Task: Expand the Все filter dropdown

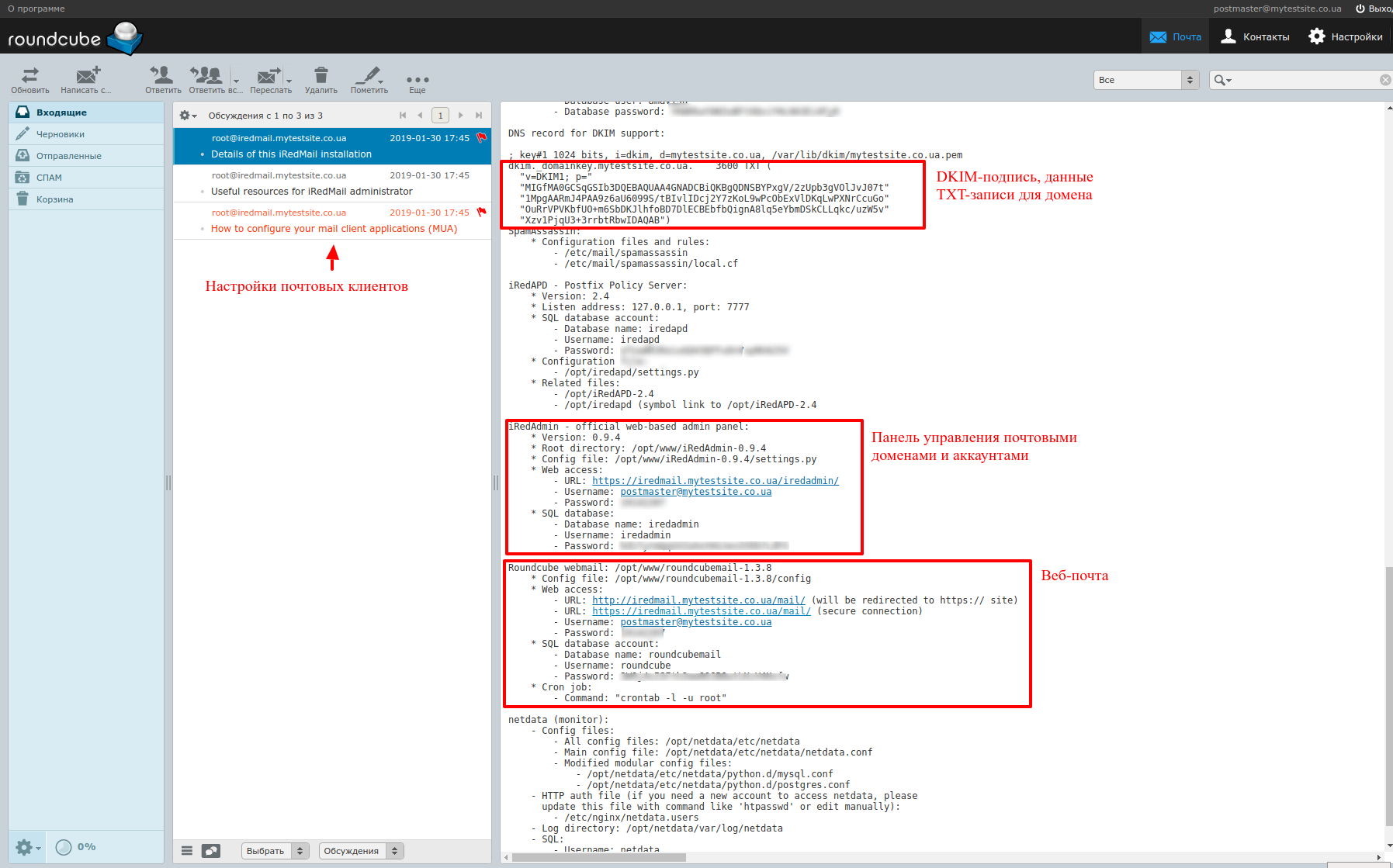Action: click(1146, 80)
